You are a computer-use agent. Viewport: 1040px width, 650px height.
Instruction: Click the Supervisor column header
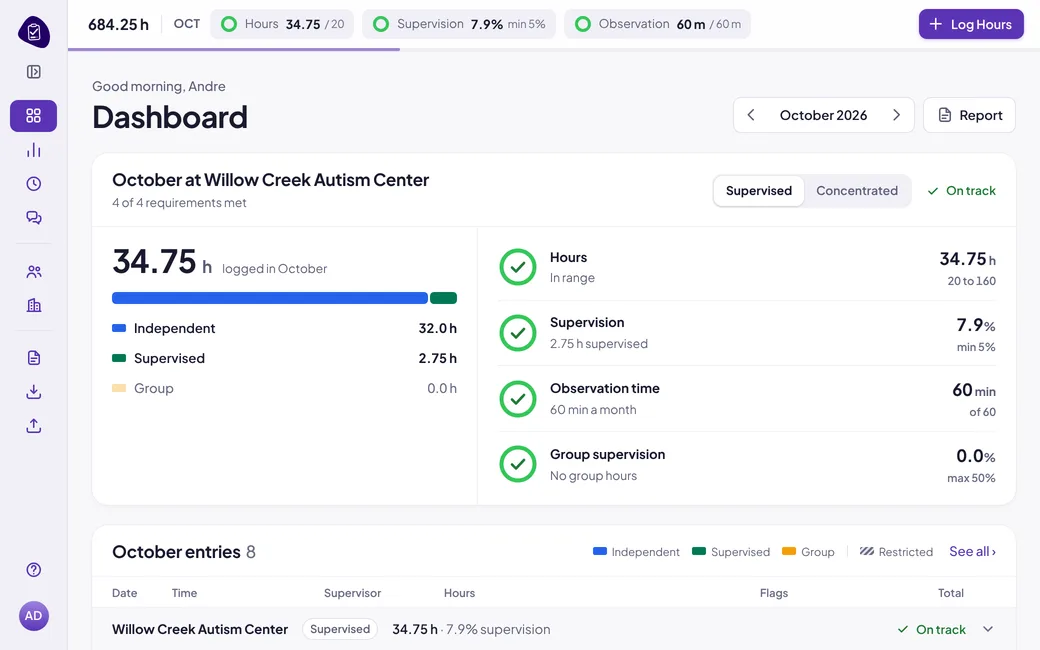[x=352, y=593]
